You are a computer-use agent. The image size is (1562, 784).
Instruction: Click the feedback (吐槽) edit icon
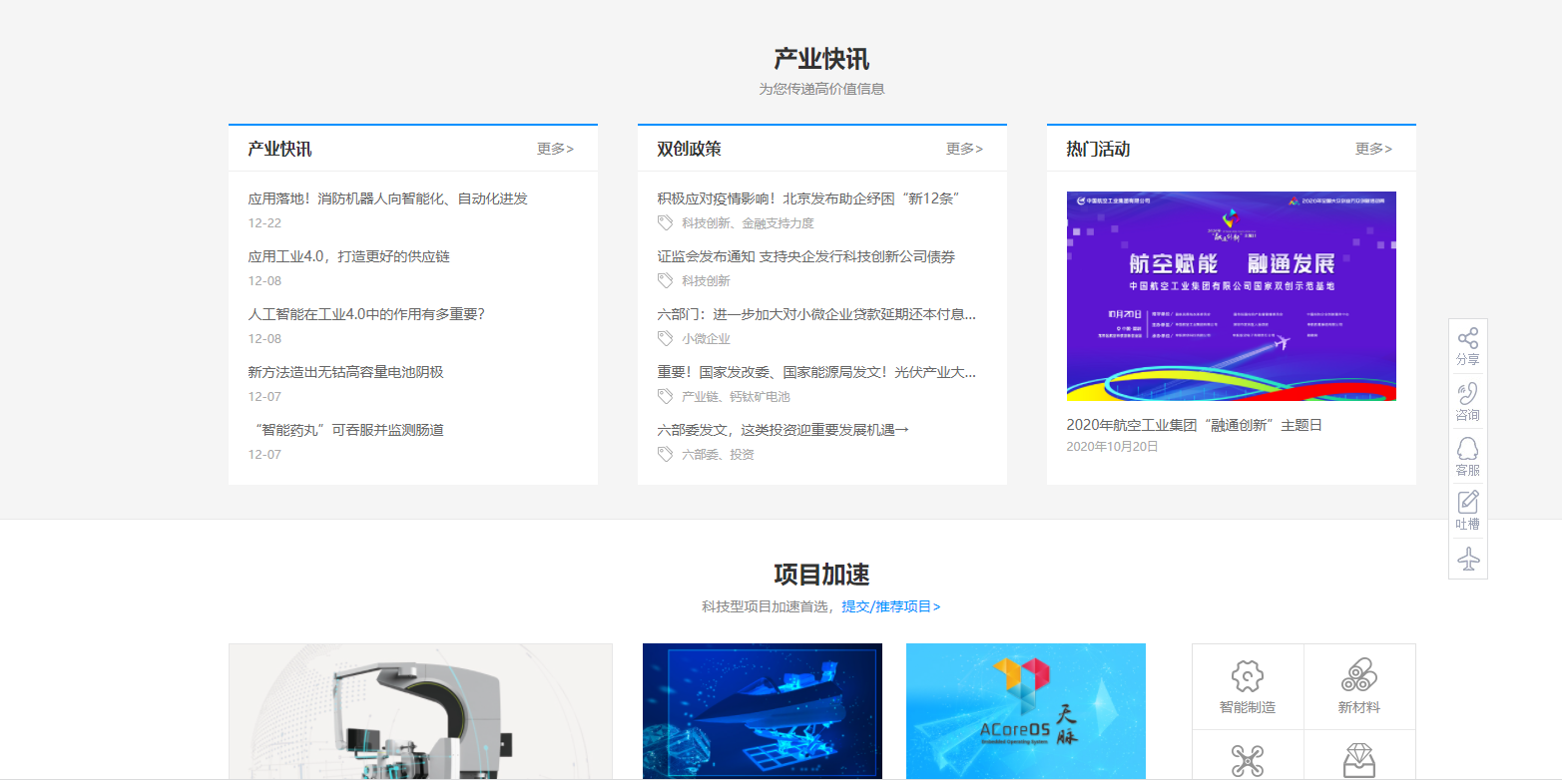(1467, 502)
